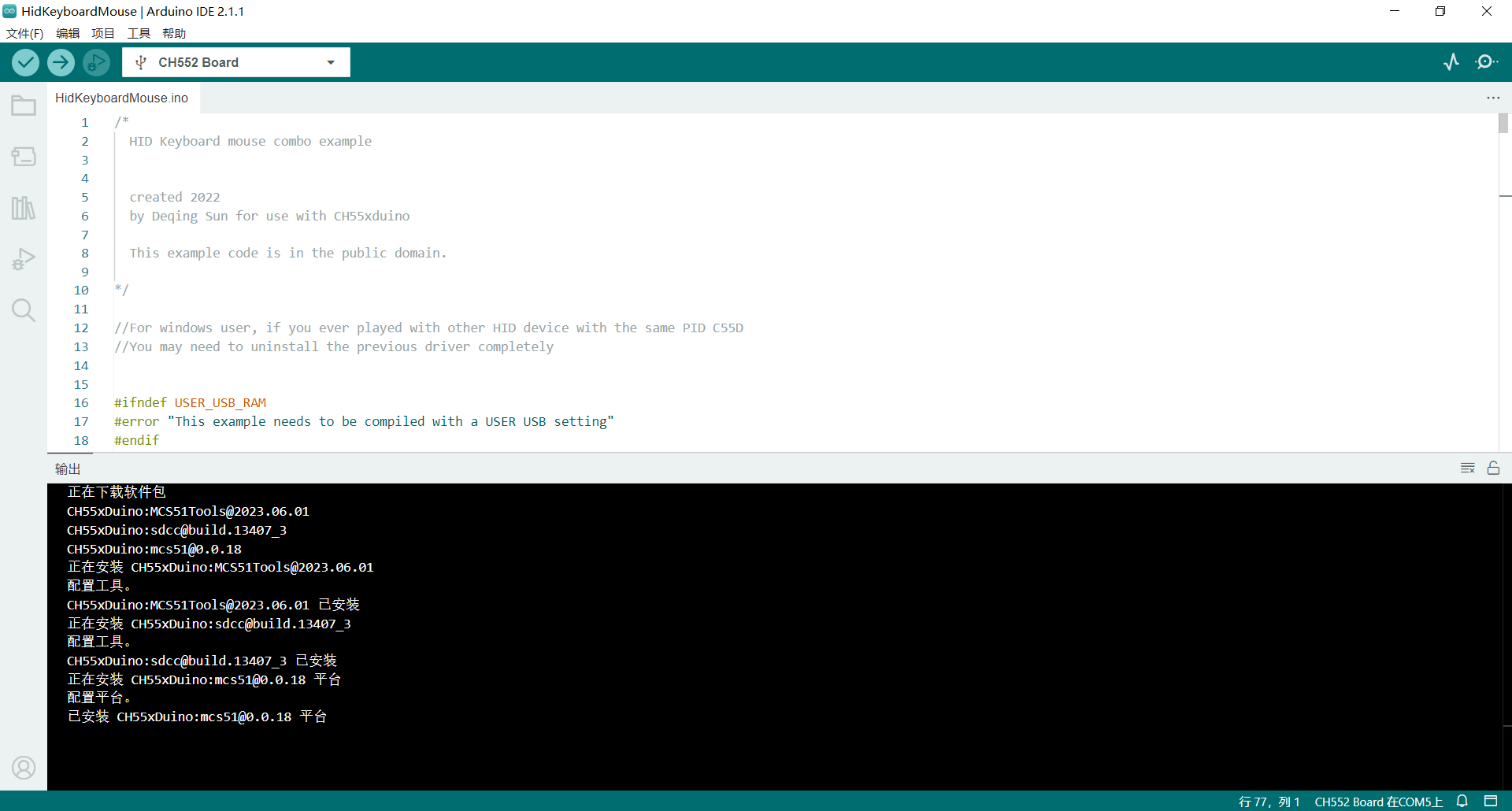This screenshot has width=1512, height=811.
Task: Select the 输出 output panel tab
Action: coord(68,468)
